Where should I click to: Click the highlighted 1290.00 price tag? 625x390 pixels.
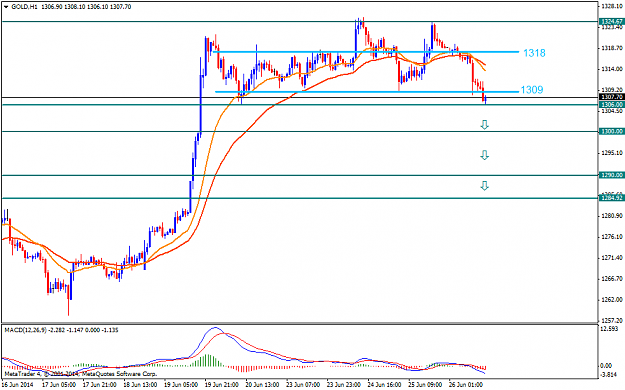(612, 175)
